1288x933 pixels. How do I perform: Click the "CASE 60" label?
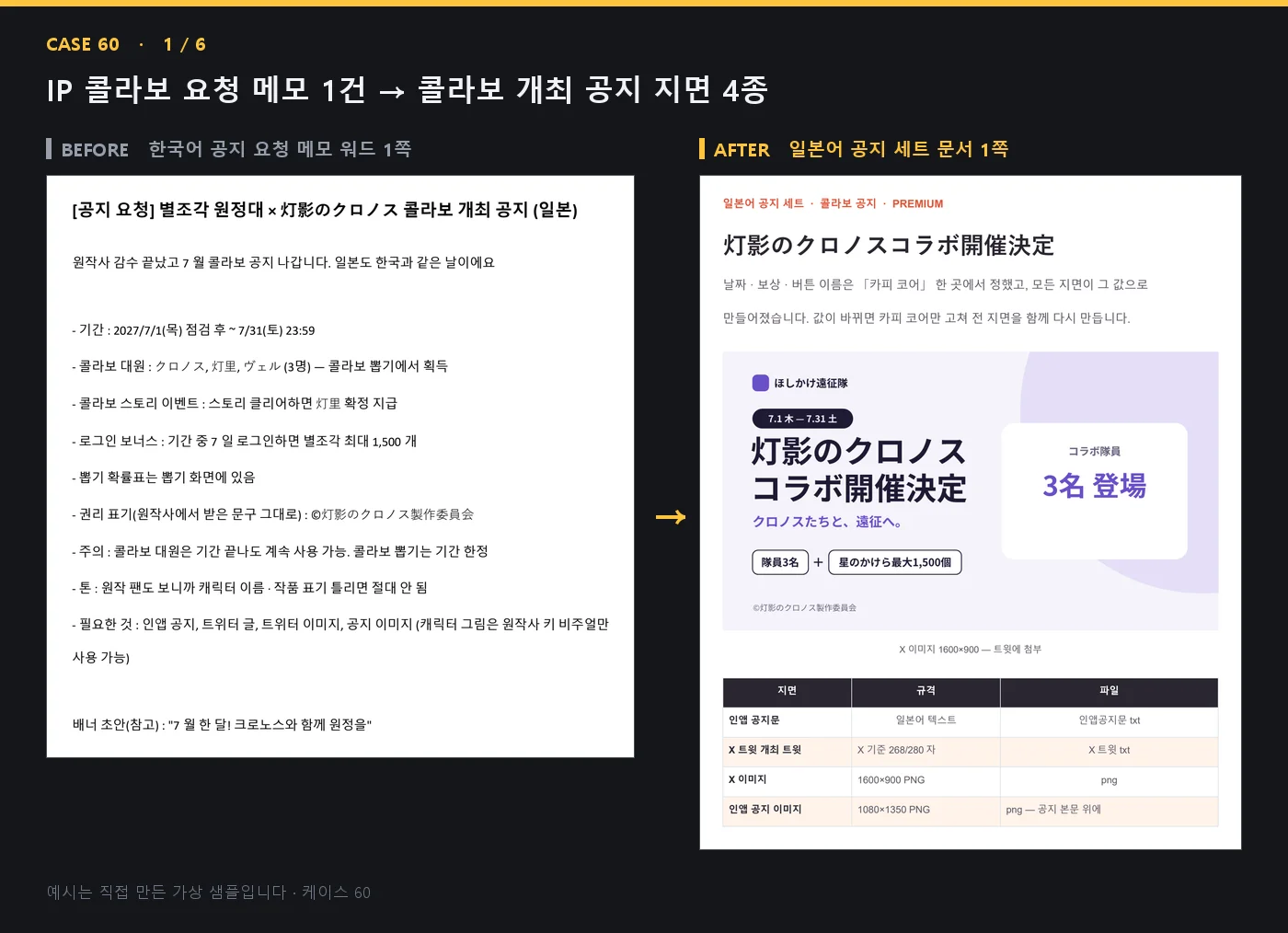click(83, 44)
